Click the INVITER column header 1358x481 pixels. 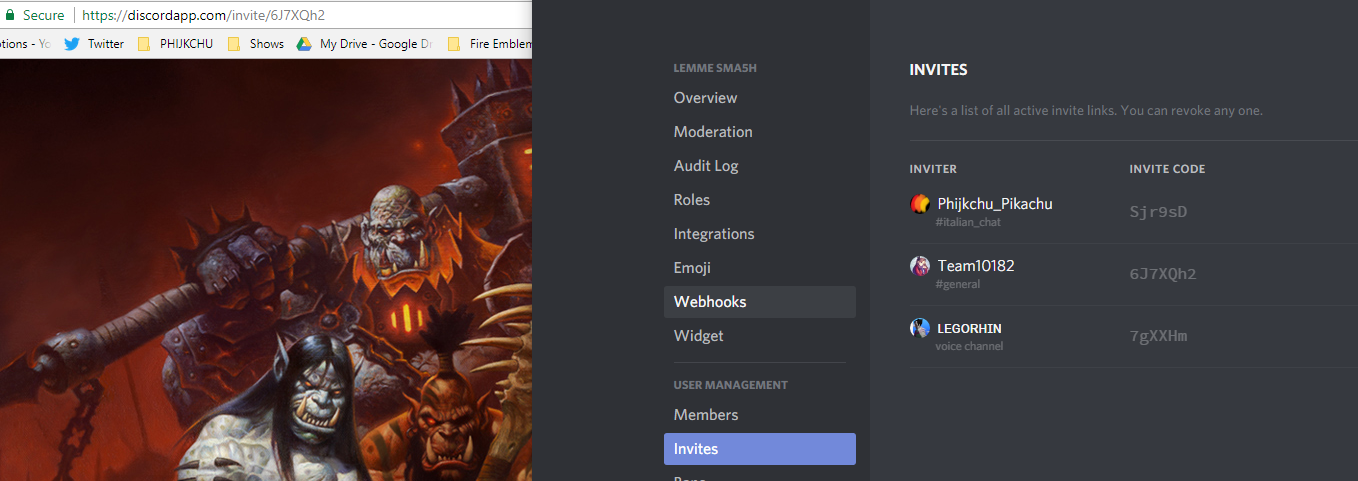point(933,169)
